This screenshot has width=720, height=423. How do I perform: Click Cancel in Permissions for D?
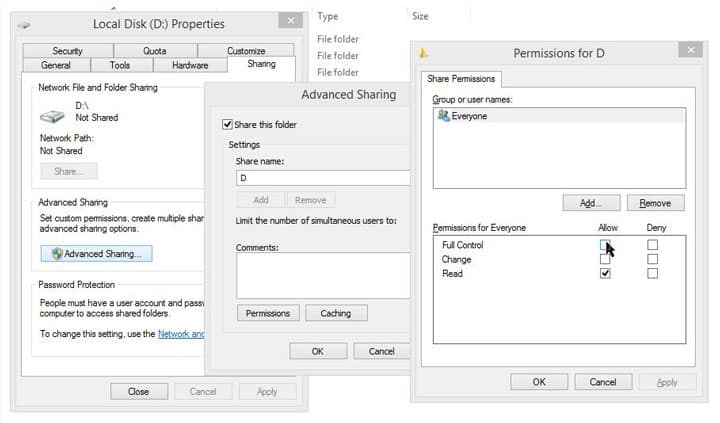pos(603,382)
